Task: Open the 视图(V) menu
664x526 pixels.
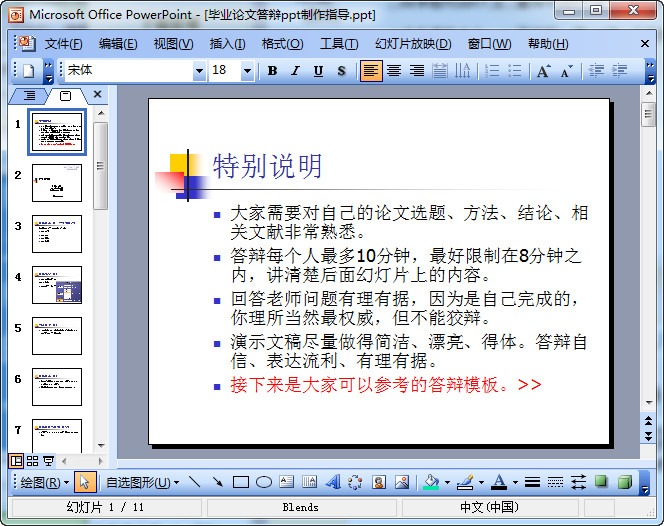Action: click(173, 44)
